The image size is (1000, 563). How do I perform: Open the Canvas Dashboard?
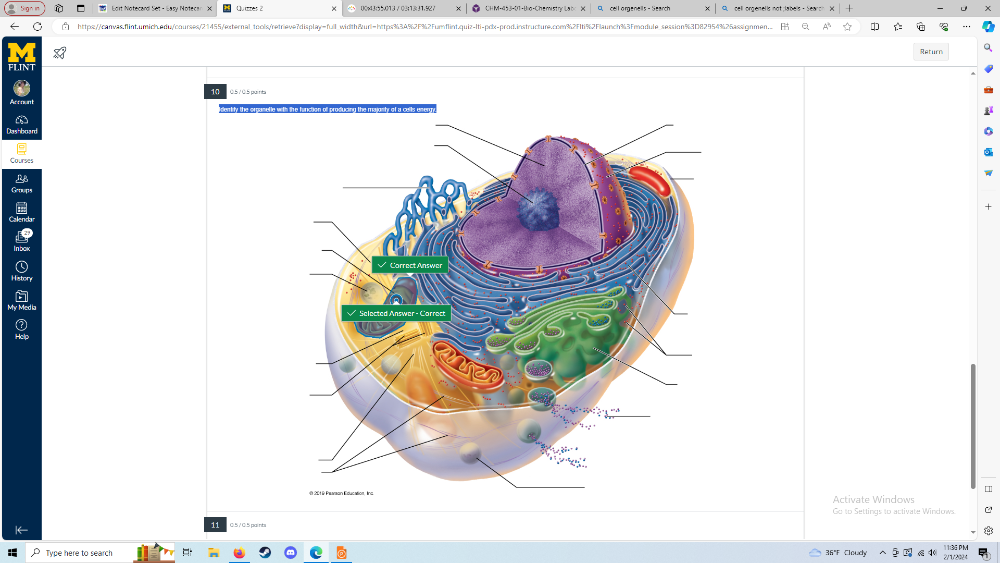[21, 124]
